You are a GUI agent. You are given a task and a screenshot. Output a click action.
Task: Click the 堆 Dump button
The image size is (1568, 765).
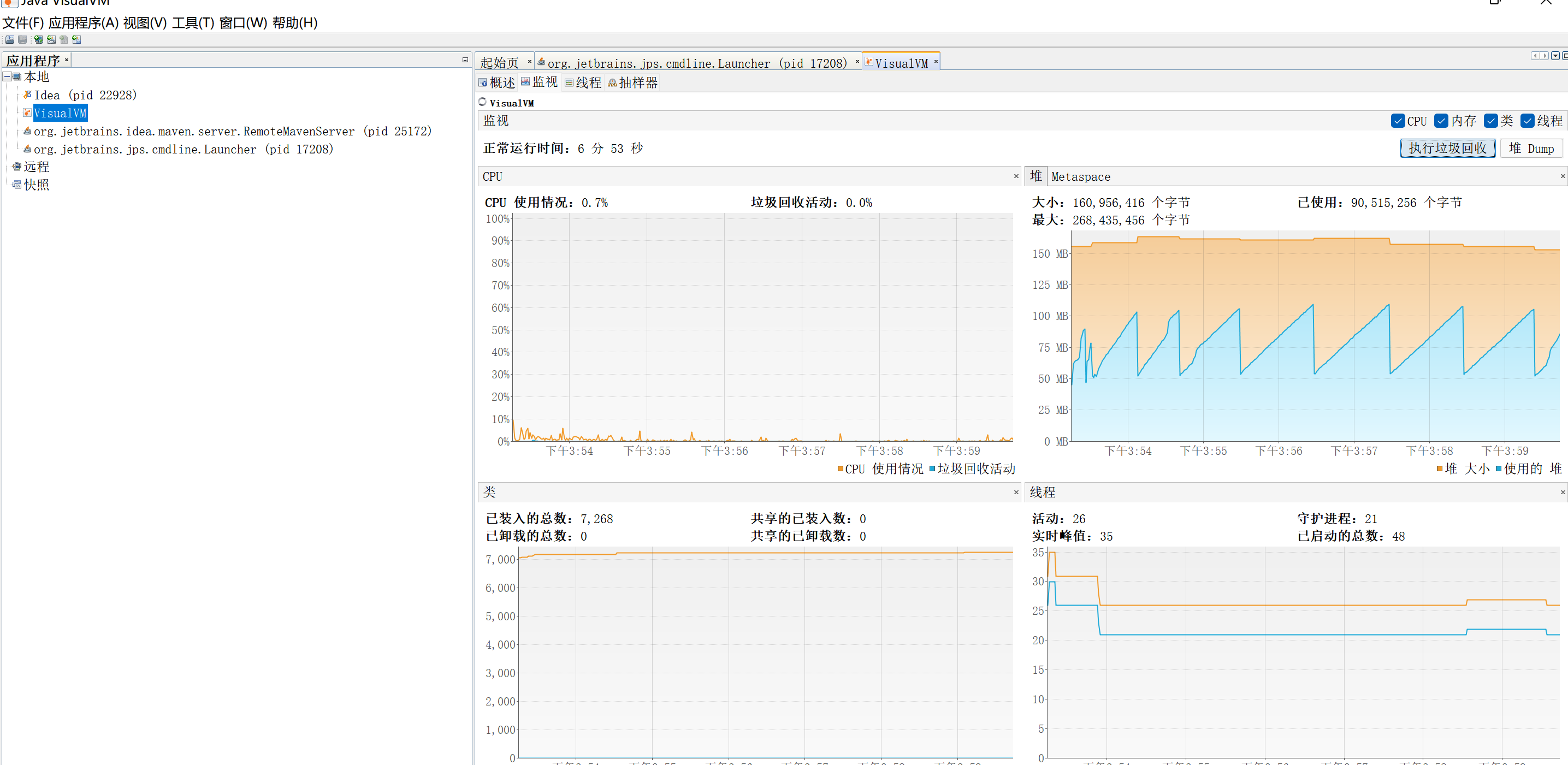click(x=1531, y=148)
